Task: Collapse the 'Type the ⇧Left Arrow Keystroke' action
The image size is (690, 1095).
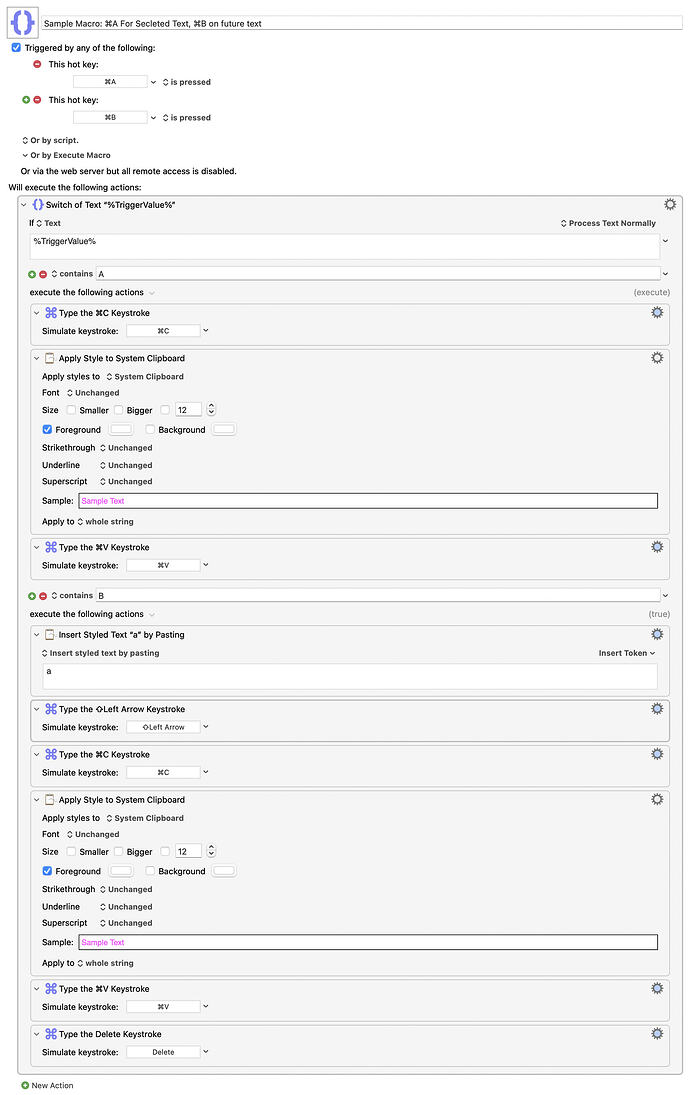Action: (36, 709)
